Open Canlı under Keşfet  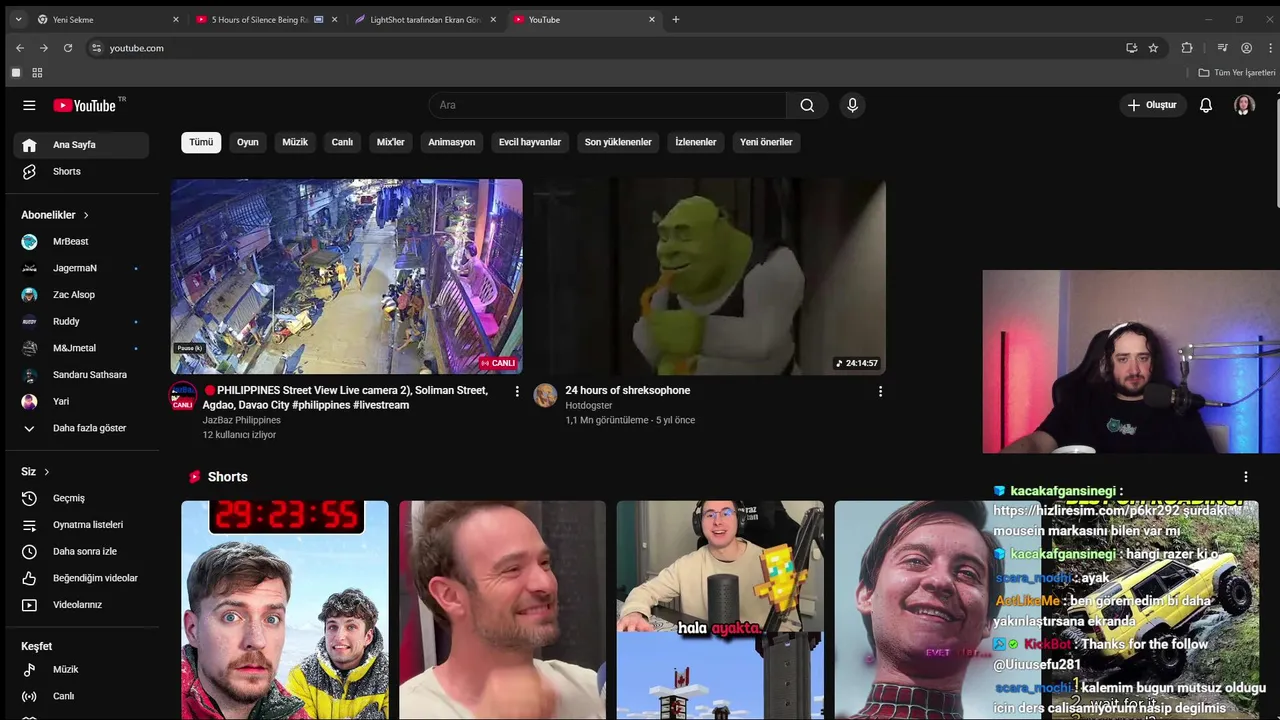(81, 696)
